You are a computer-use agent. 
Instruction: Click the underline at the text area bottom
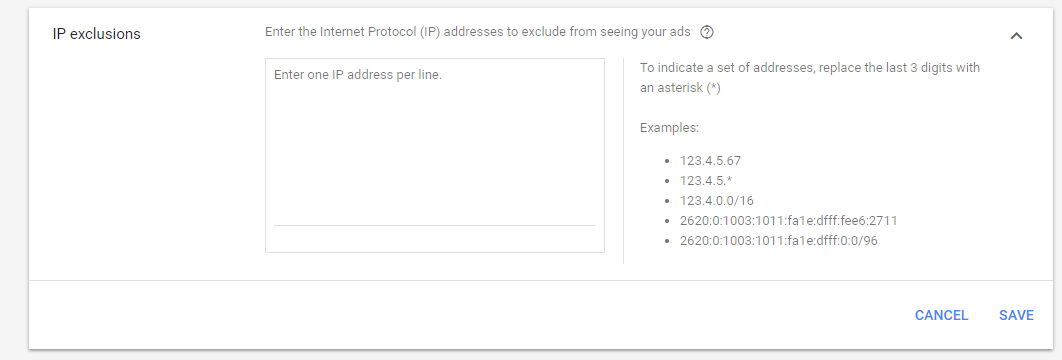tap(435, 225)
